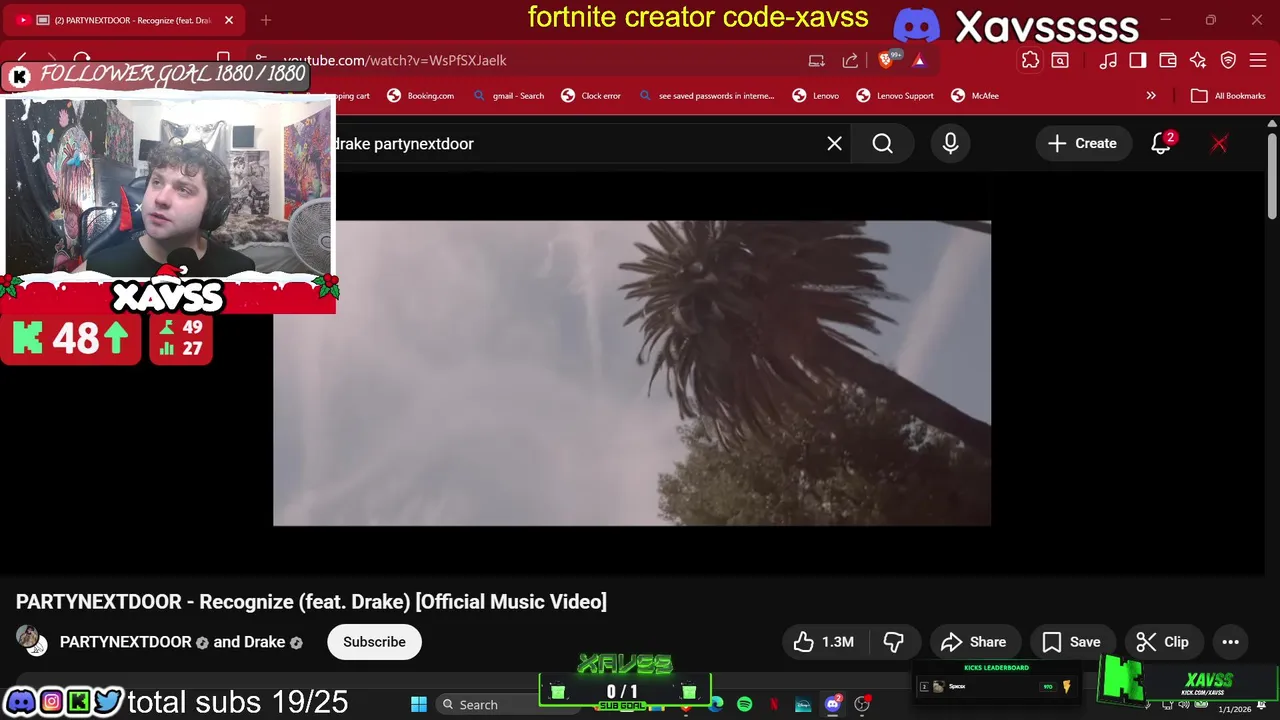Click the video Share button
The image size is (1280, 720).
(x=973, y=642)
